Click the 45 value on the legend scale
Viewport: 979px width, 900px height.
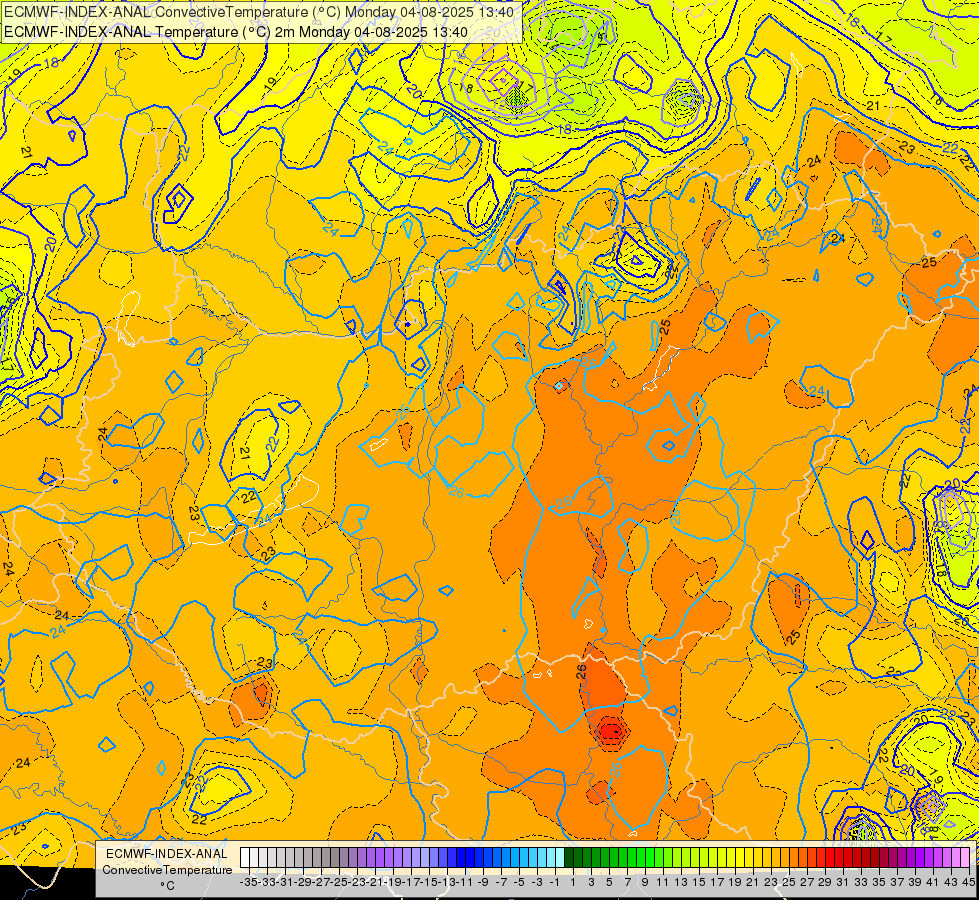click(968, 882)
